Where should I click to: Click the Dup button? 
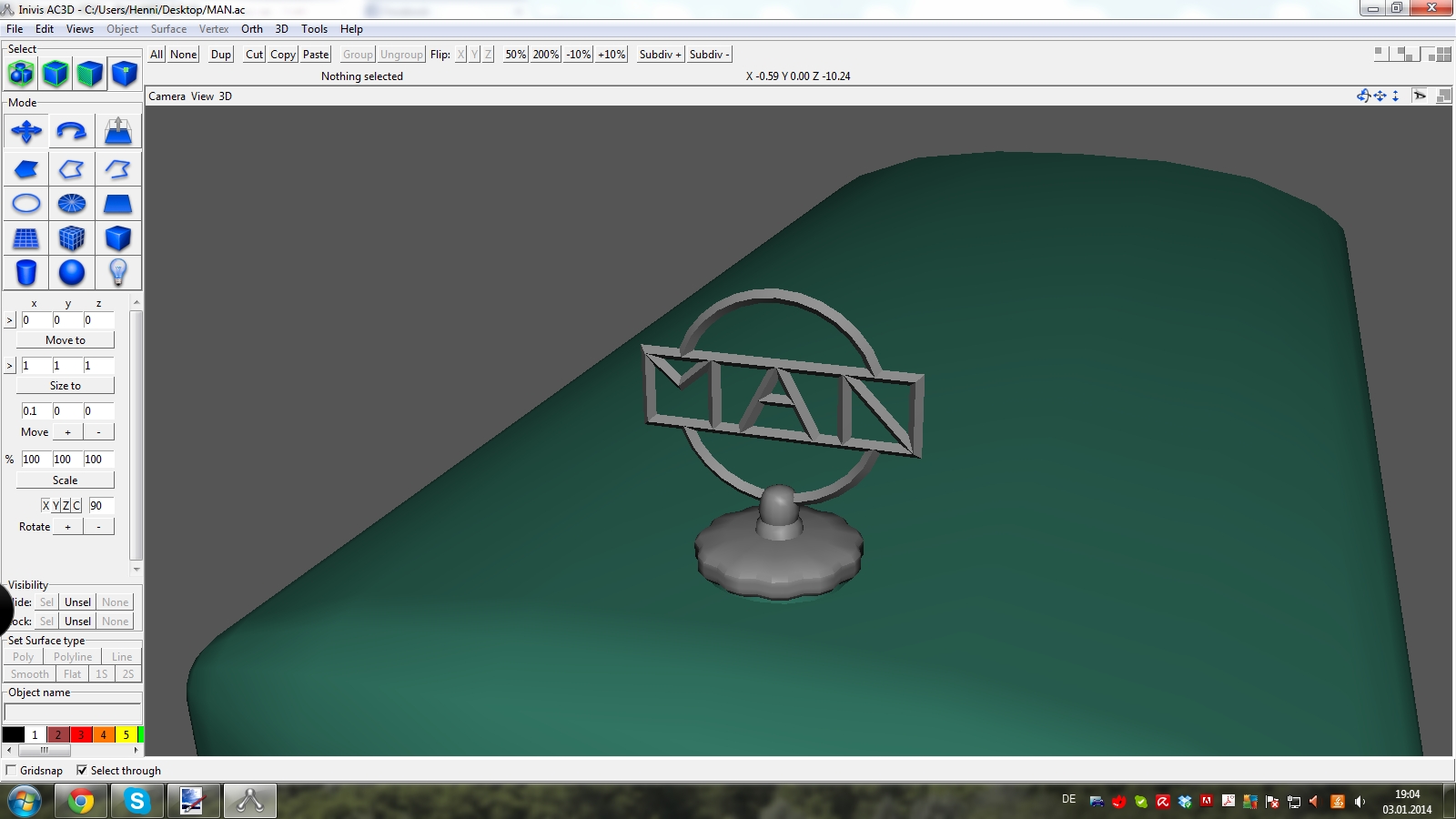pos(221,55)
